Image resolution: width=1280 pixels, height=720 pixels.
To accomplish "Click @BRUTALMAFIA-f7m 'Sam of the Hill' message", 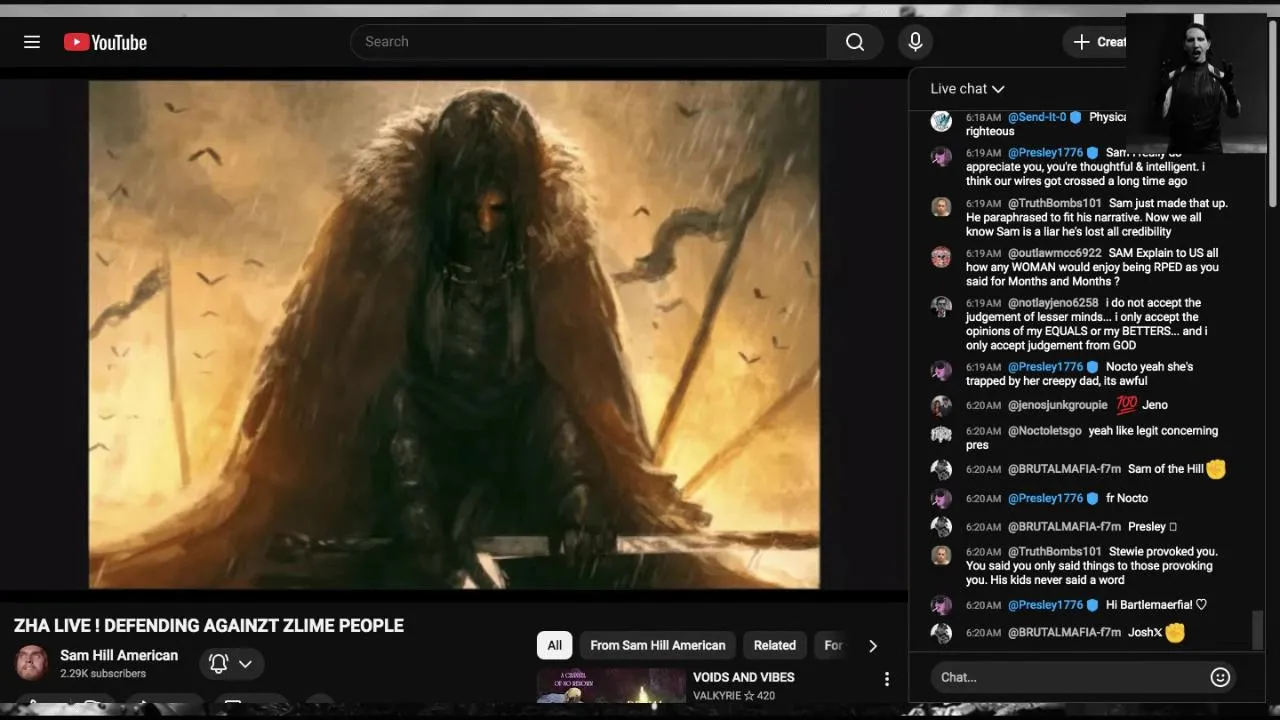I will tap(1166, 469).
